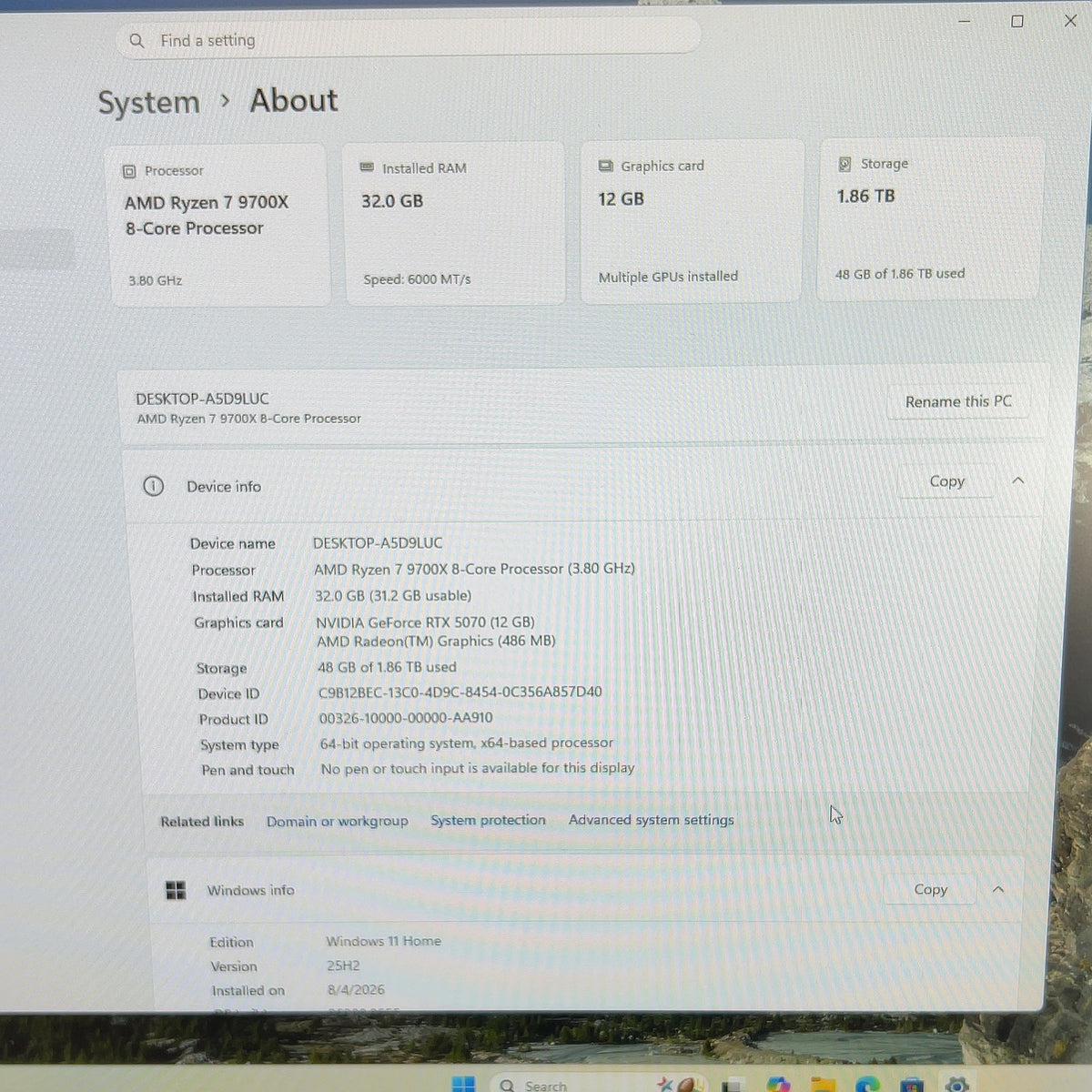1092x1092 pixels.
Task: Click the 48 GB of 1.86 TB used row value
Action: [387, 667]
